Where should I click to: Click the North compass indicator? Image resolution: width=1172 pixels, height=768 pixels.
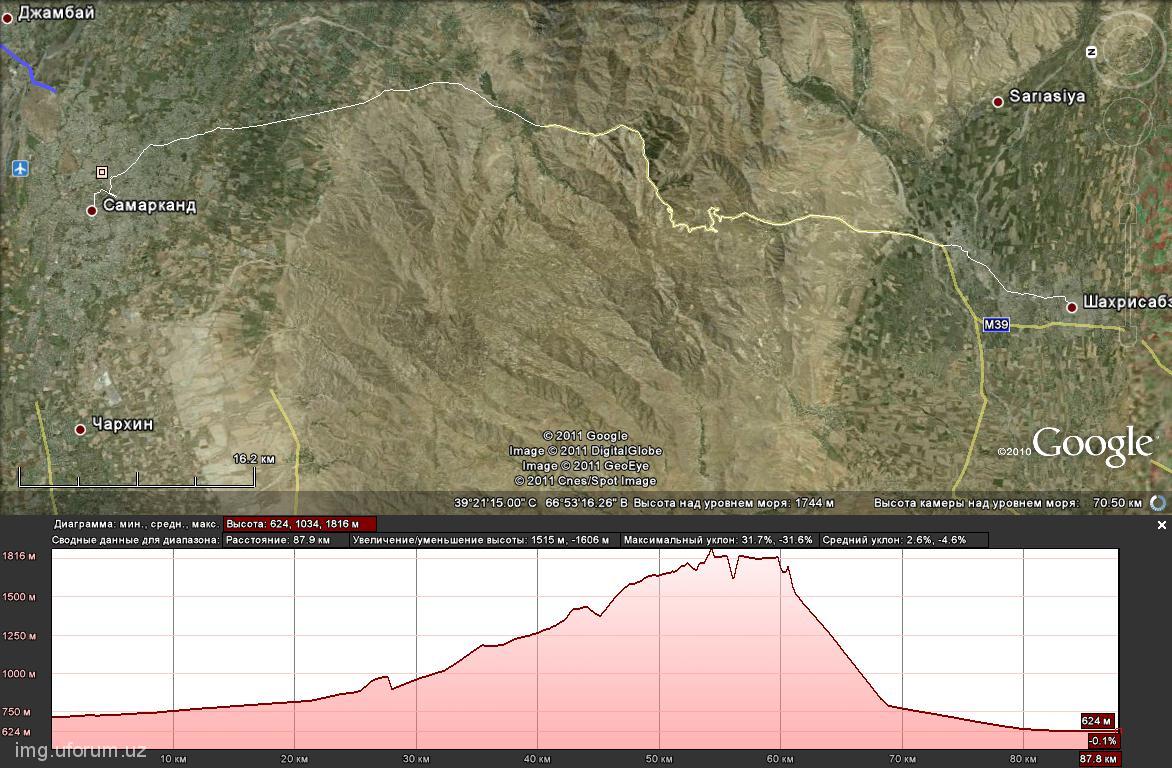tap(1092, 52)
